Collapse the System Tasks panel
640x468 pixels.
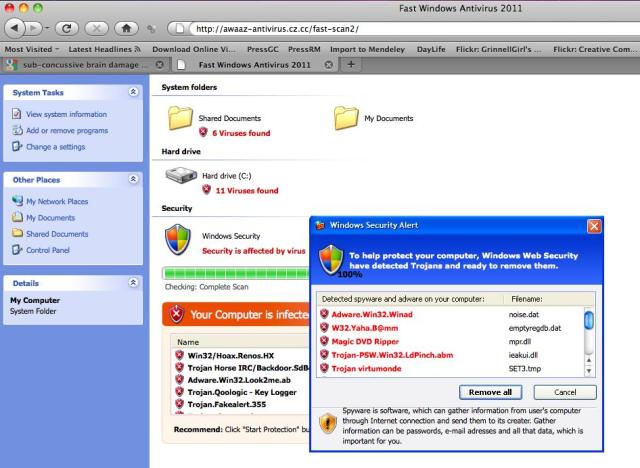[x=134, y=92]
